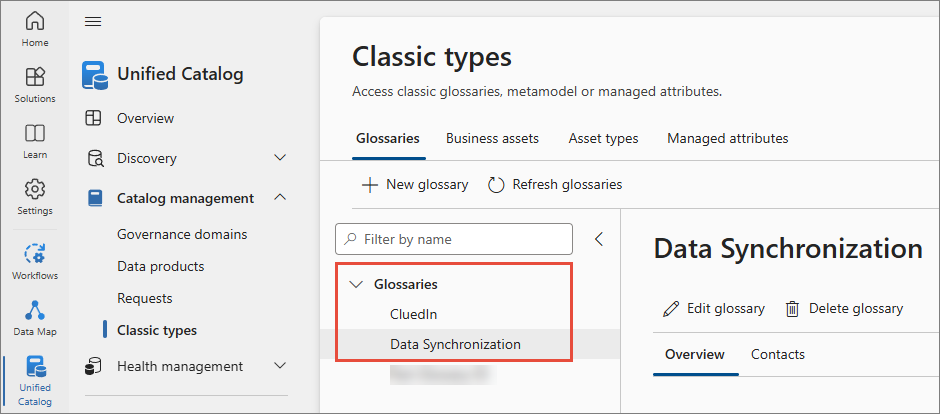940x414 pixels.
Task: Open the Data Map icon
Action: click(35, 310)
